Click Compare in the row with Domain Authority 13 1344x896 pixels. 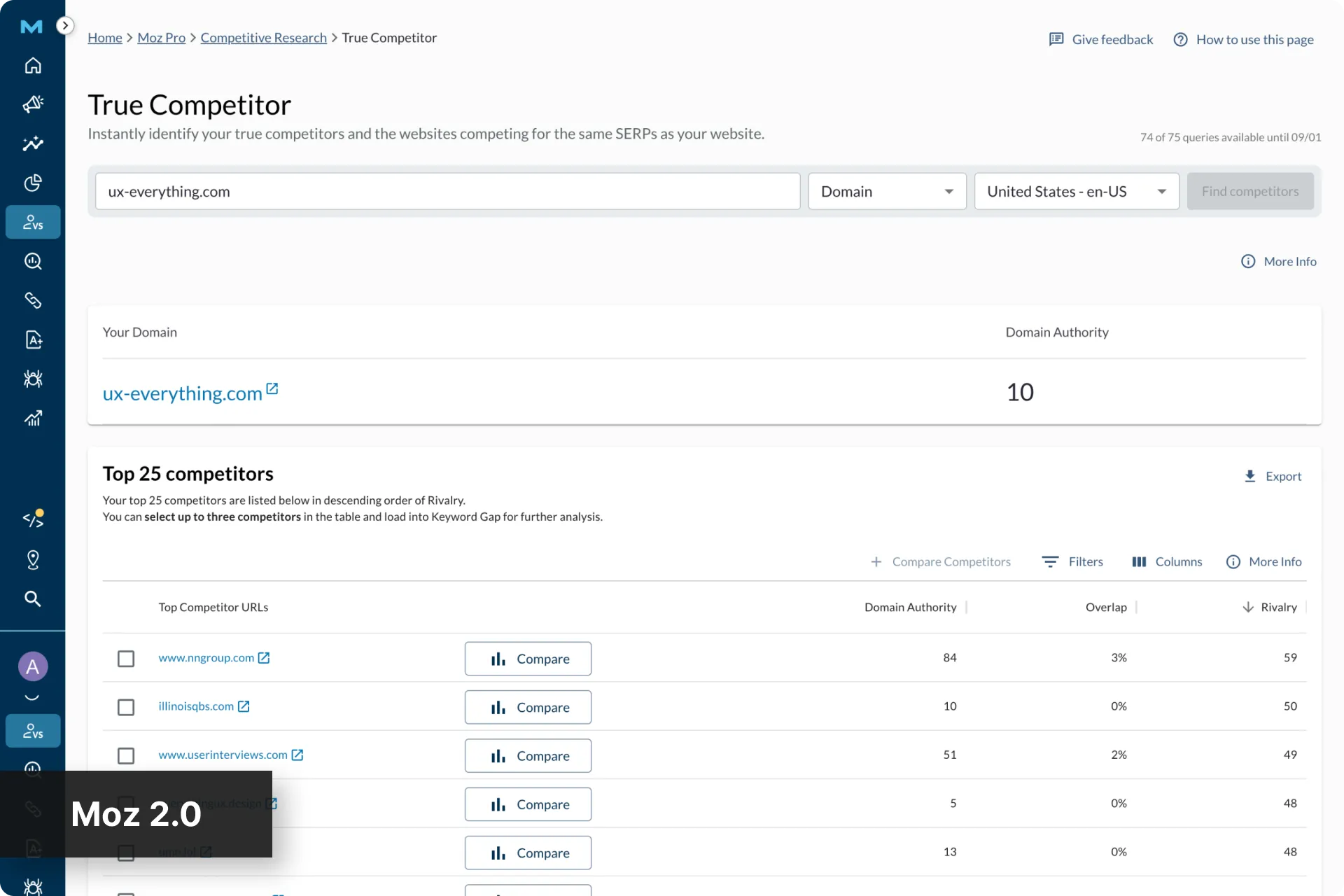point(528,853)
